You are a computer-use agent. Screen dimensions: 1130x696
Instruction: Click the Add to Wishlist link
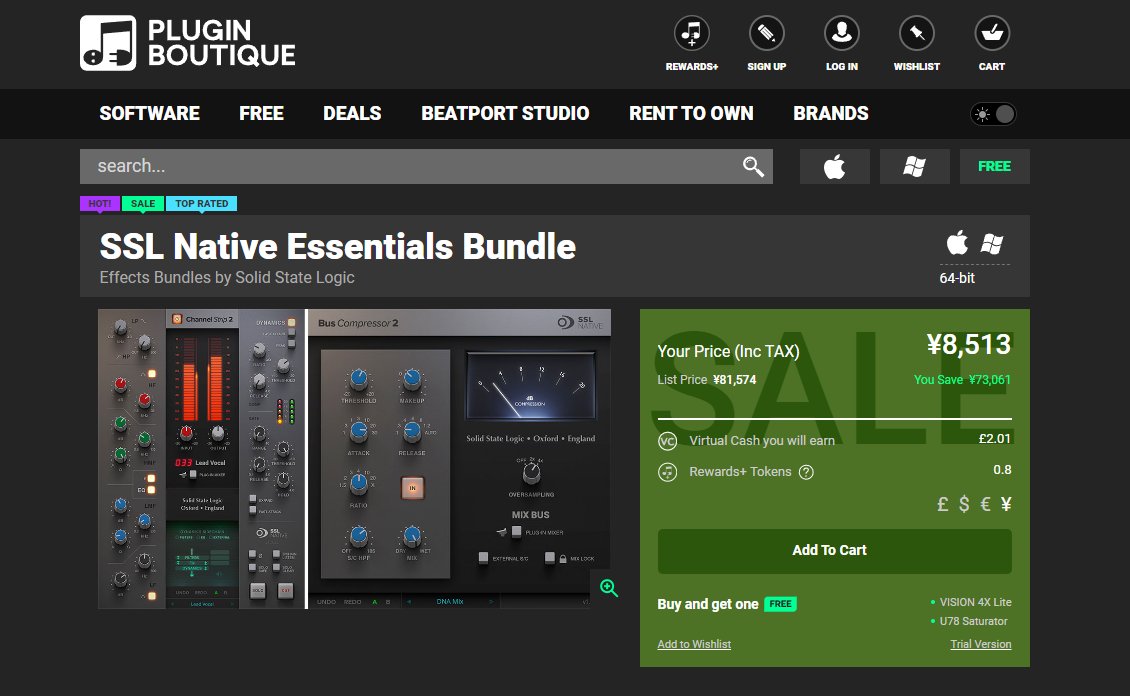[694, 644]
